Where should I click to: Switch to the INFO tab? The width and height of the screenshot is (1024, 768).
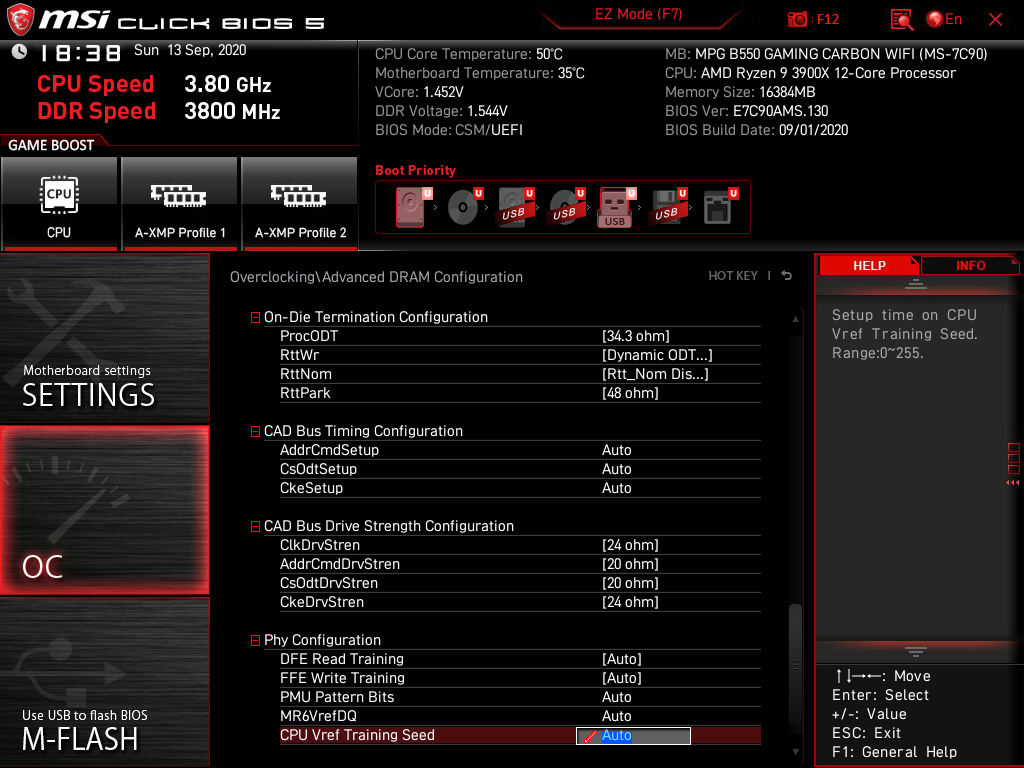tap(970, 266)
